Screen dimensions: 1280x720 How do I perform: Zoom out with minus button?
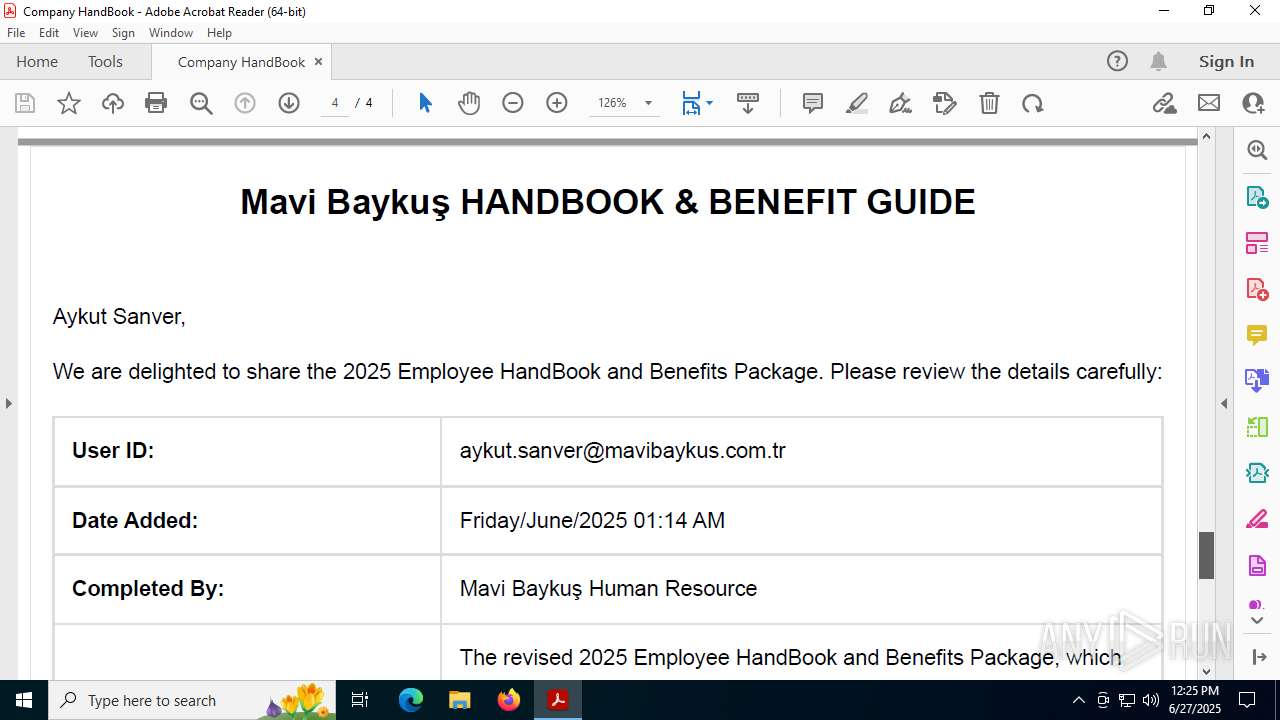[513, 103]
